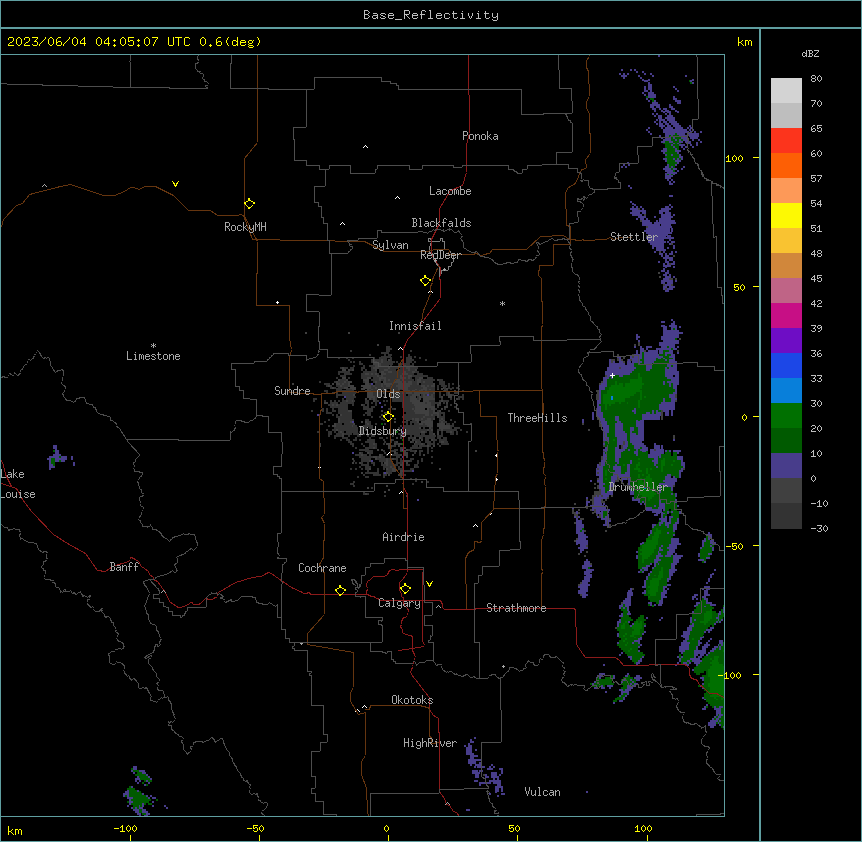862x842 pixels.
Task: Click the yellow marker south of RedDeer
Action: [x=425, y=281]
